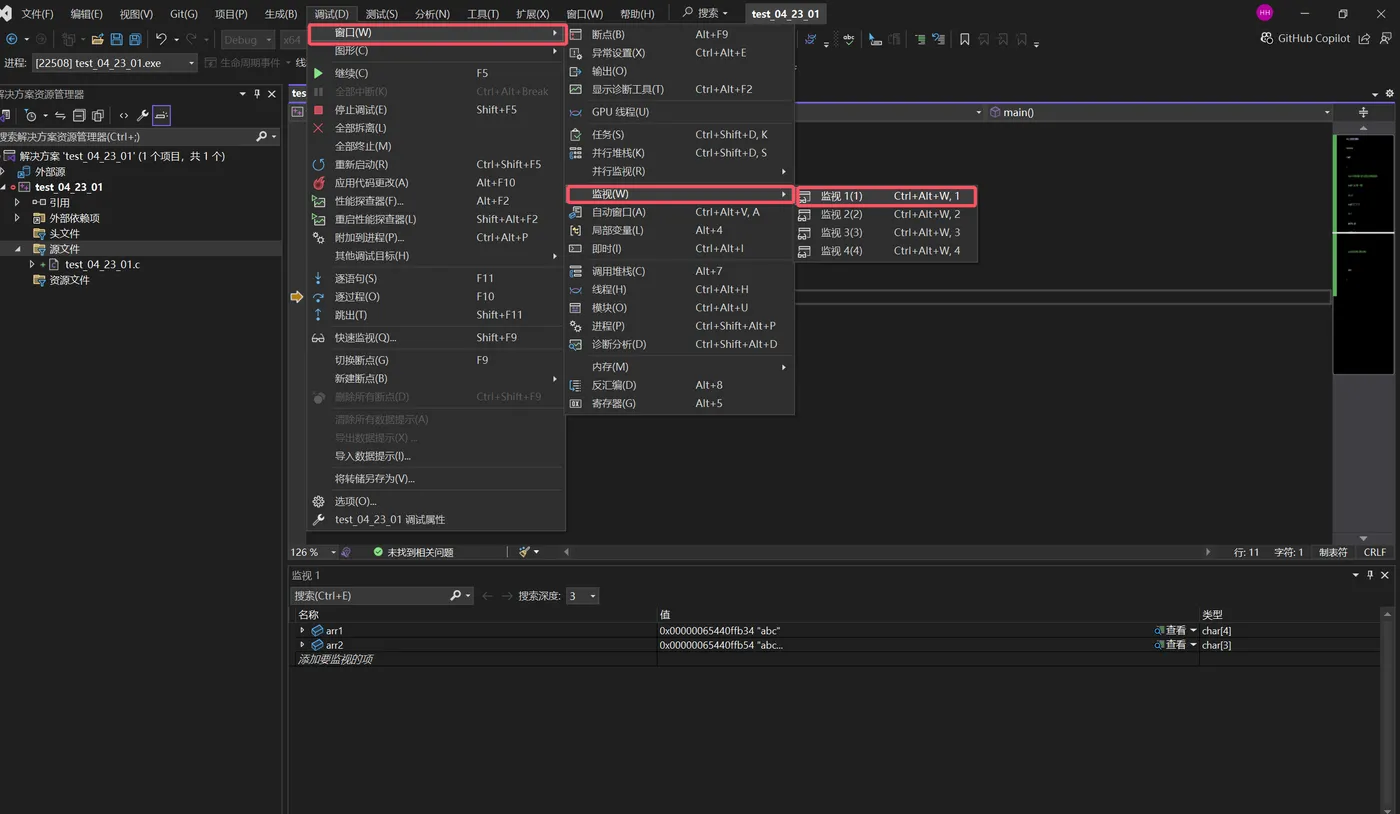
Task: Click the HH account avatar
Action: (1265, 13)
